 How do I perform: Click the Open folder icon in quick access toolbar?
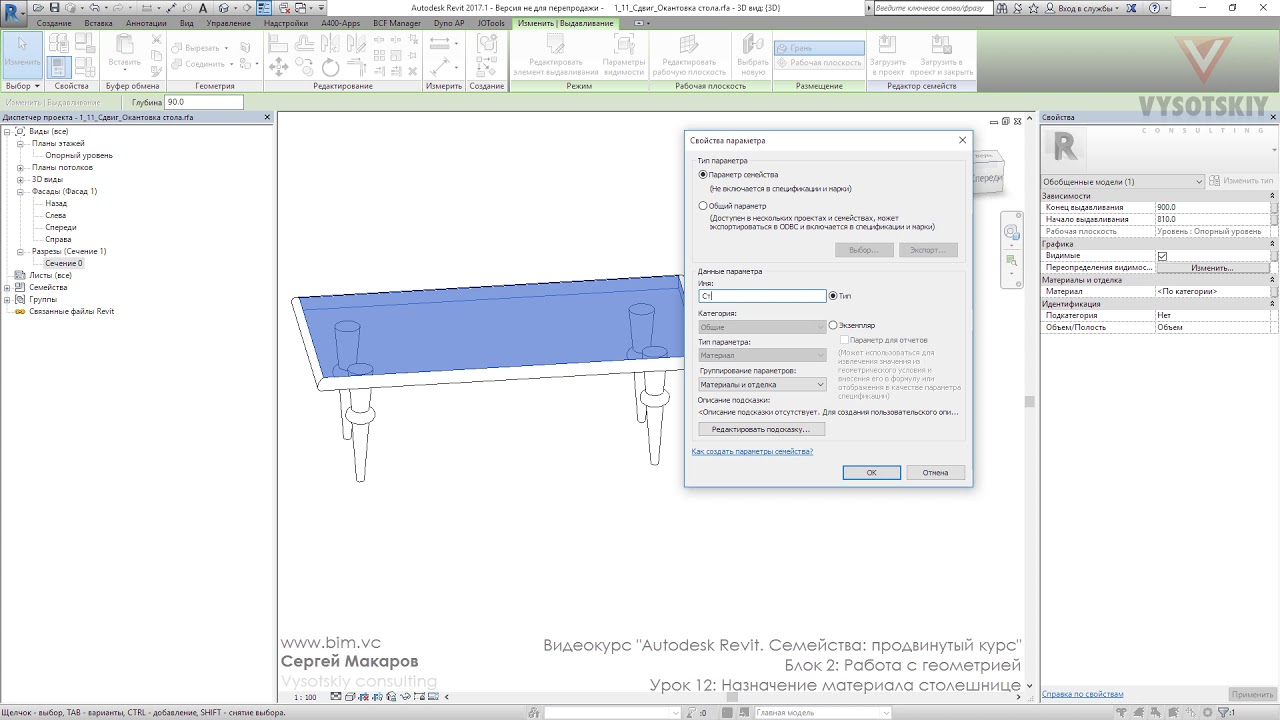37,8
